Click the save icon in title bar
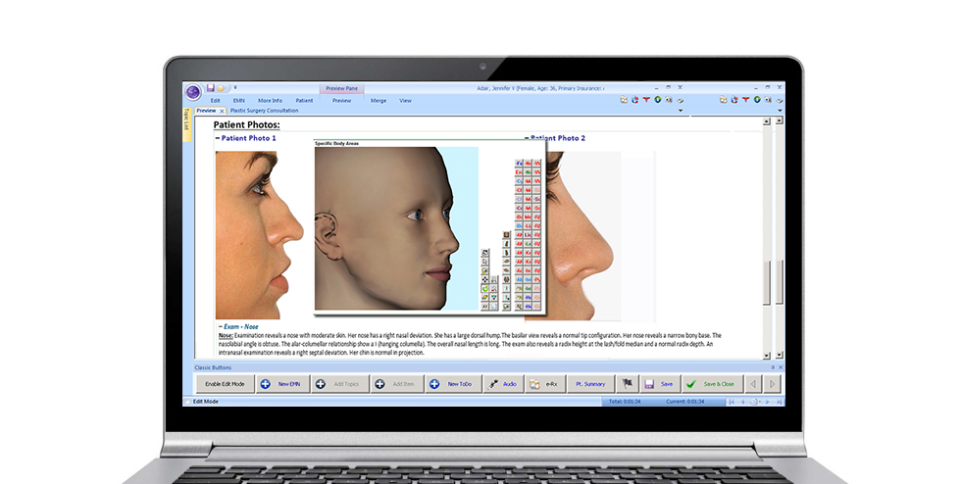 point(210,88)
